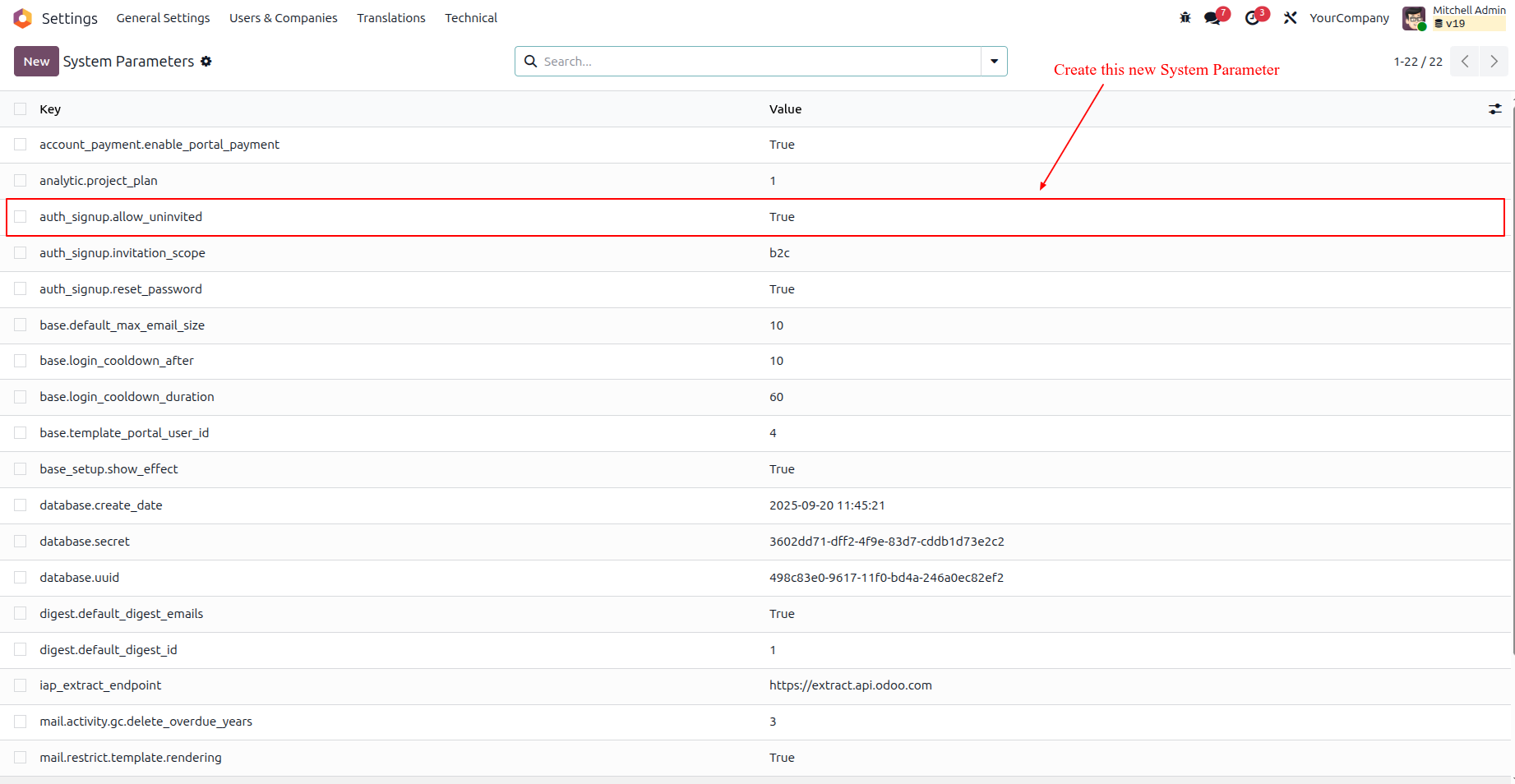Check mail.activity.gc.delete_overdue_years row checkbox

[21, 722]
